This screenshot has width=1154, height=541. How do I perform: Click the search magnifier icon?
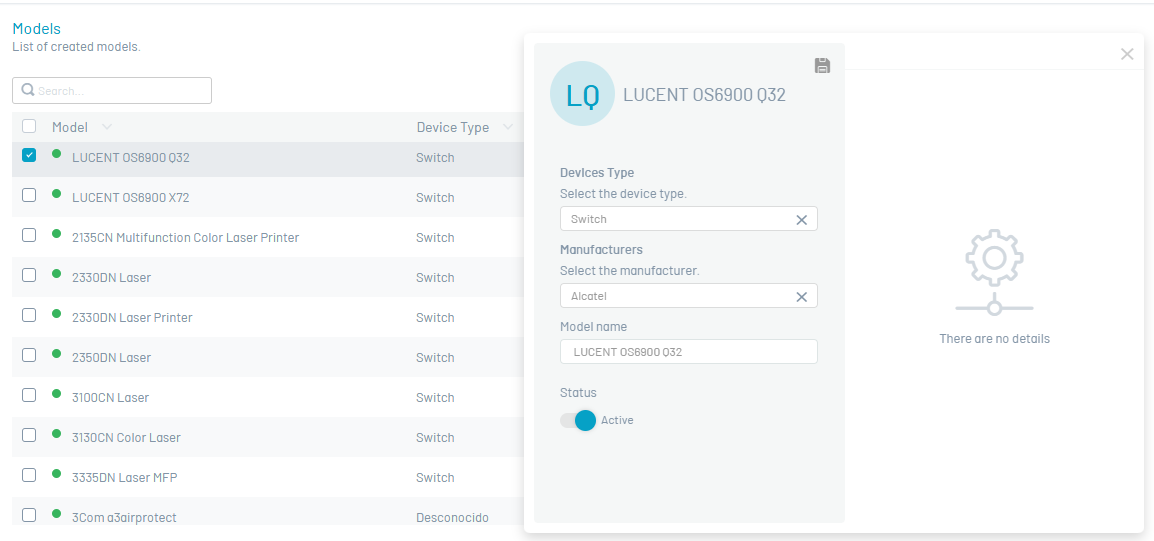(x=28, y=90)
